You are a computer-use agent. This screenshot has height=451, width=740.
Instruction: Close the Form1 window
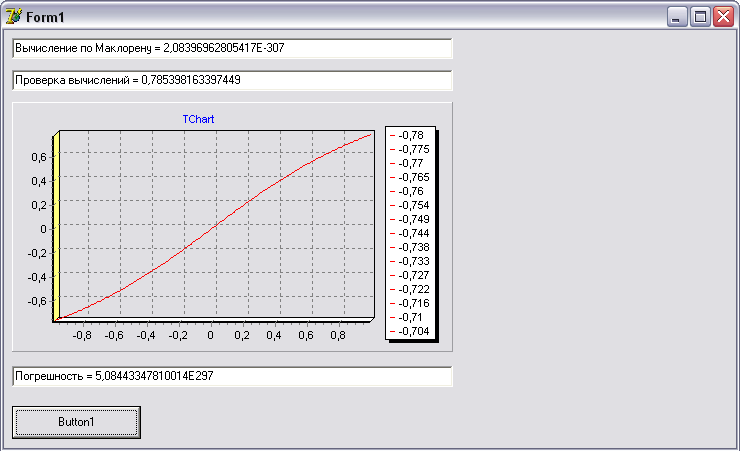pos(722,16)
